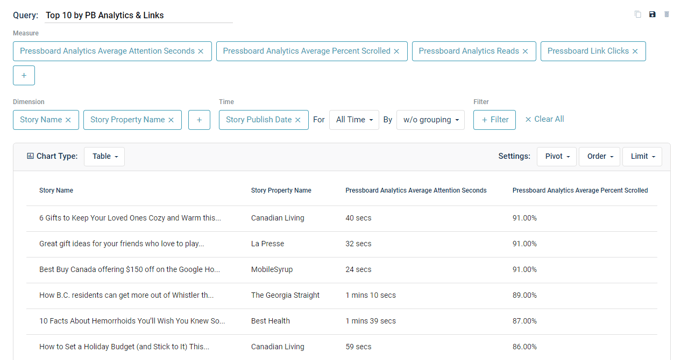
Task: Select the 'Great gift ideas for your friends' story
Action: point(122,244)
